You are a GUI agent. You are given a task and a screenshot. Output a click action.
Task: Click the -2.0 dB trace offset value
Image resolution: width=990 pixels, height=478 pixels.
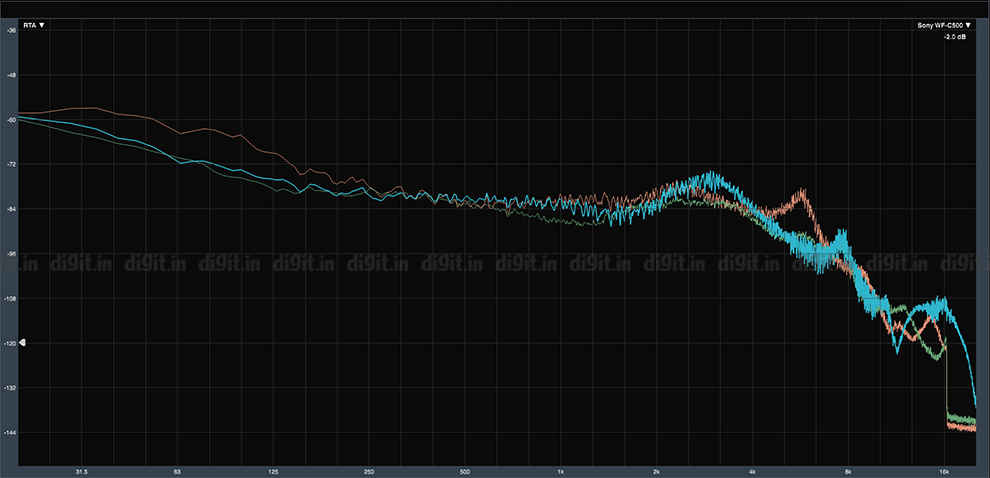[954, 37]
